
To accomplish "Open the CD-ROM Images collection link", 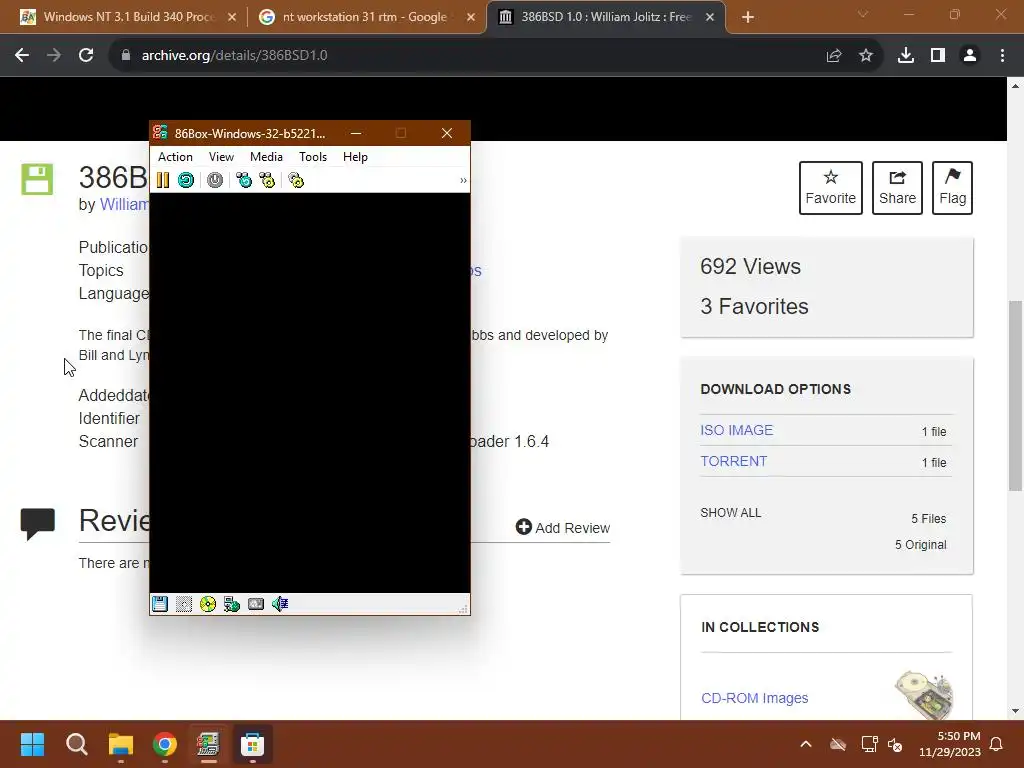I will [x=754, y=698].
